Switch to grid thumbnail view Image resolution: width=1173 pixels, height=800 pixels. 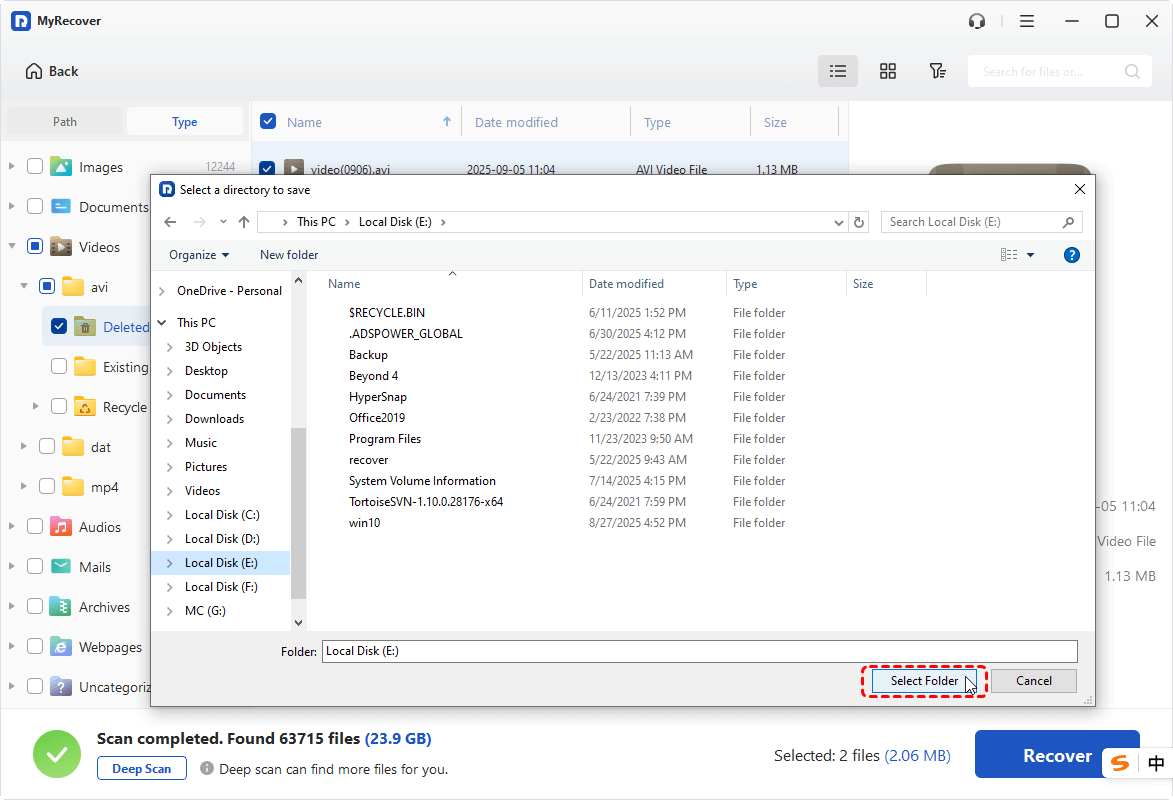(888, 71)
